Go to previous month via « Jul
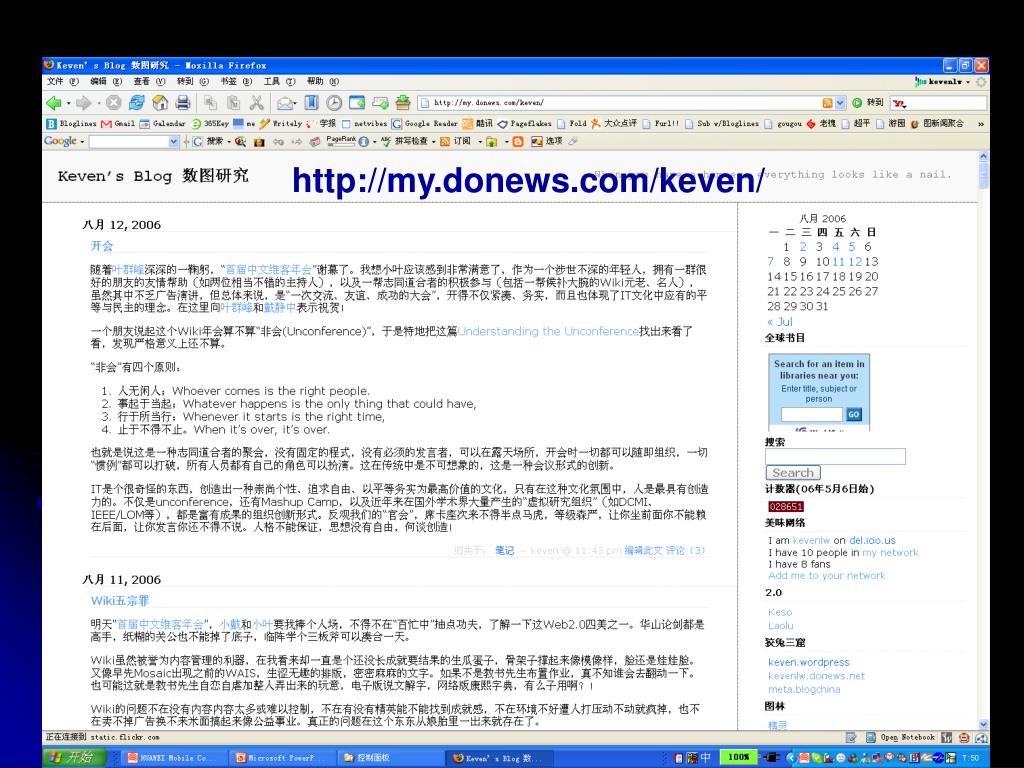This screenshot has height=768, width=1024. coord(780,321)
